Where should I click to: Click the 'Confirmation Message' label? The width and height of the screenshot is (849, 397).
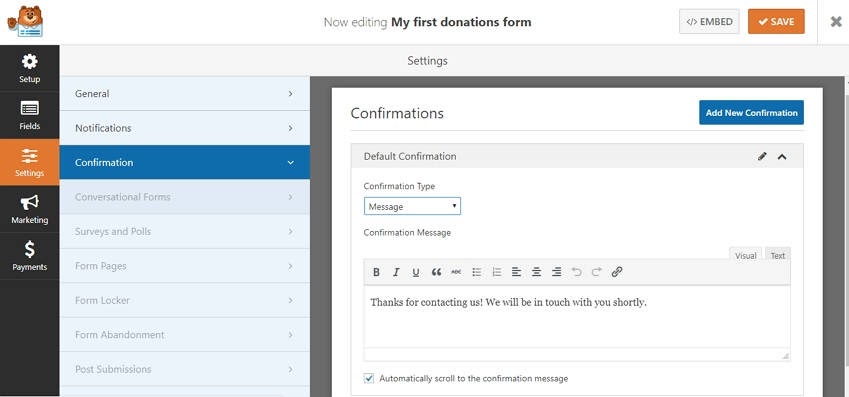(x=407, y=232)
